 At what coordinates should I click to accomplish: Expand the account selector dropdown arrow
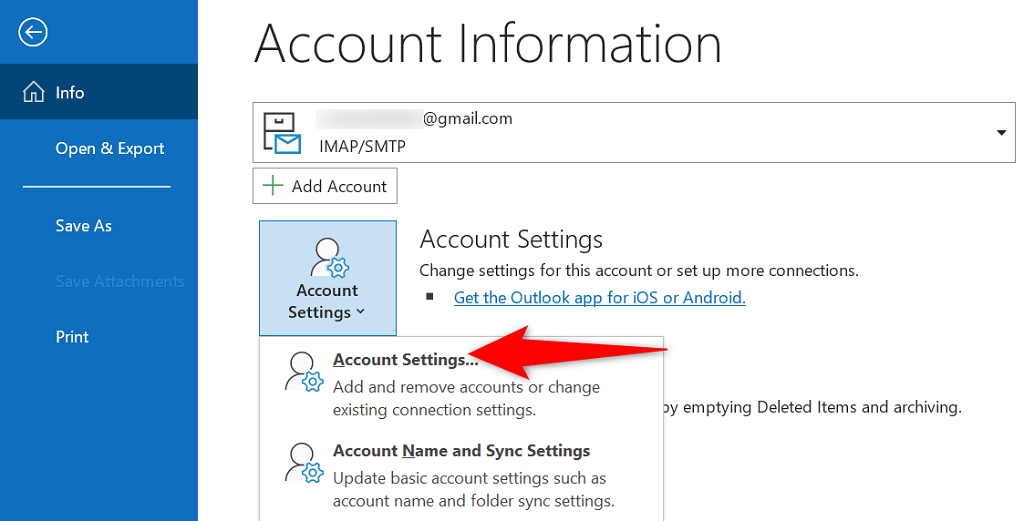coord(1001,133)
